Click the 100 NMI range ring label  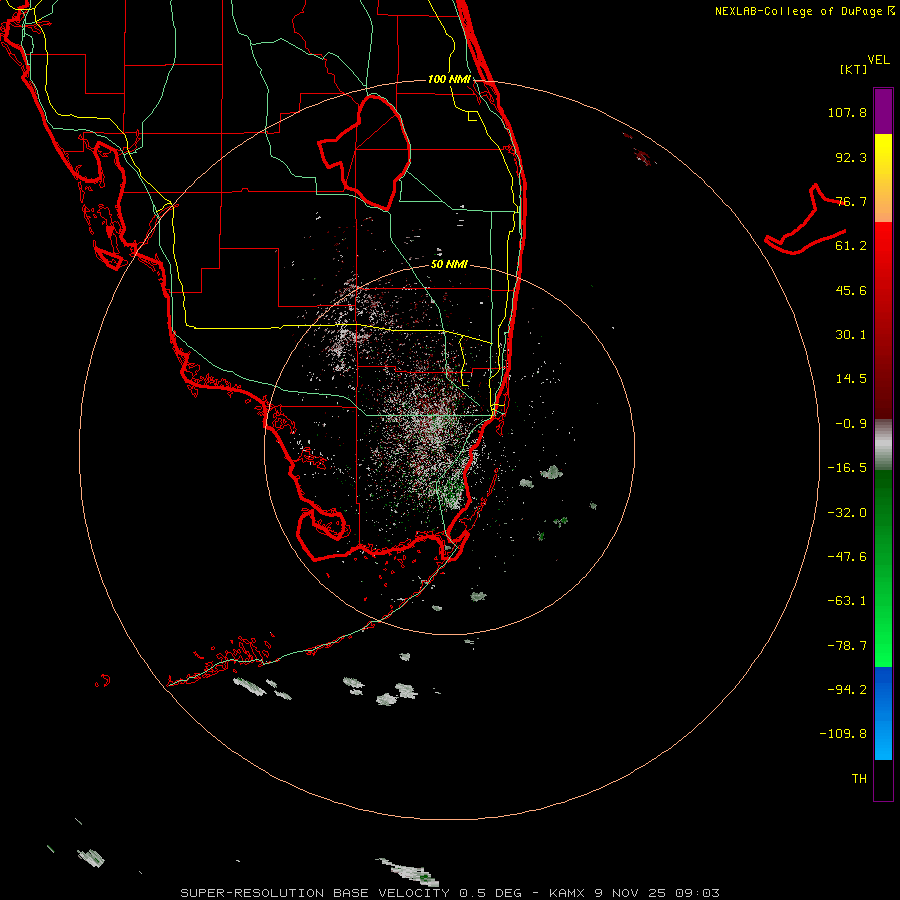[x=449, y=79]
